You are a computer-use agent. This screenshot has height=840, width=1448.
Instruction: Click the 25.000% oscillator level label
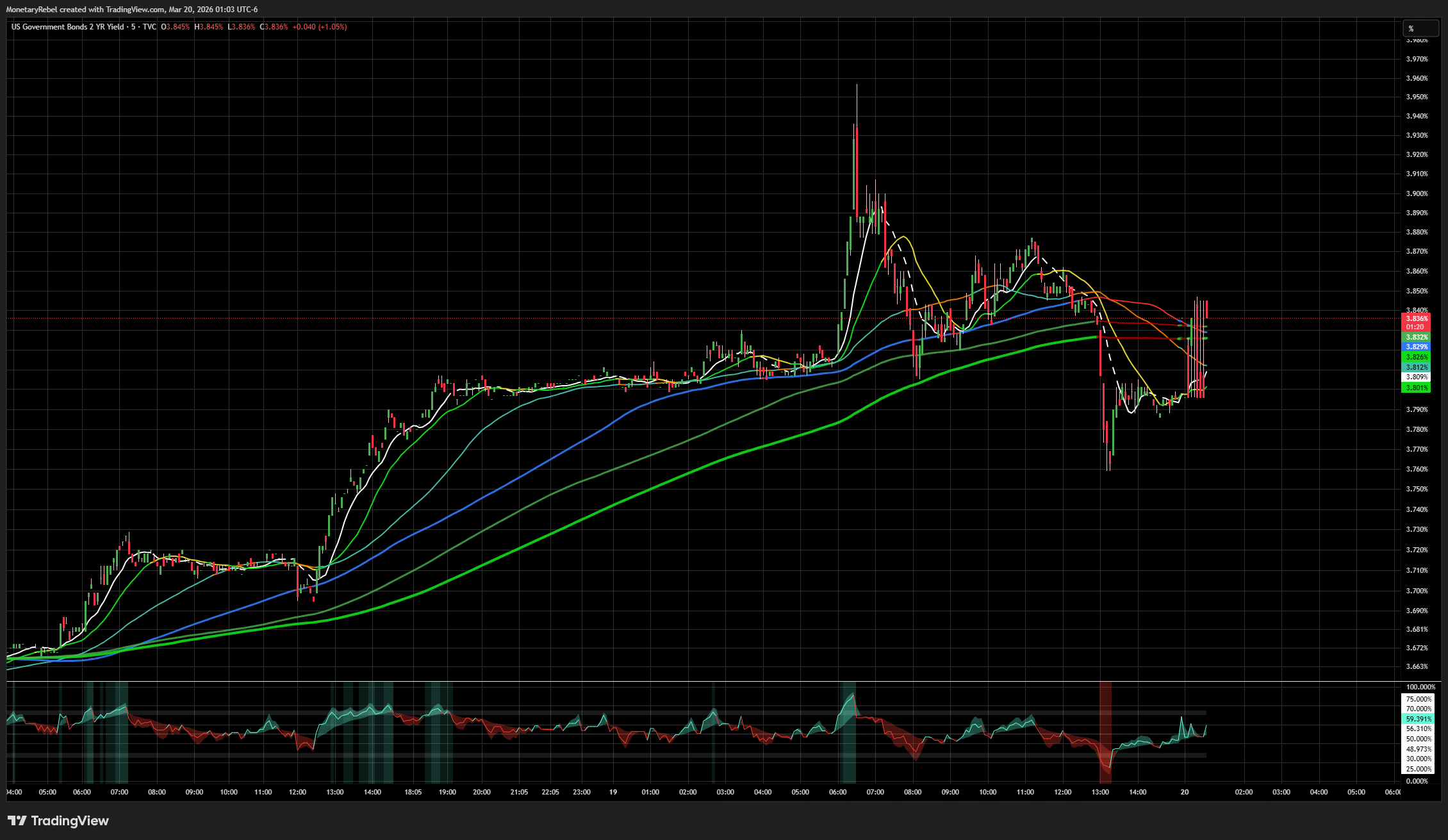click(1419, 769)
